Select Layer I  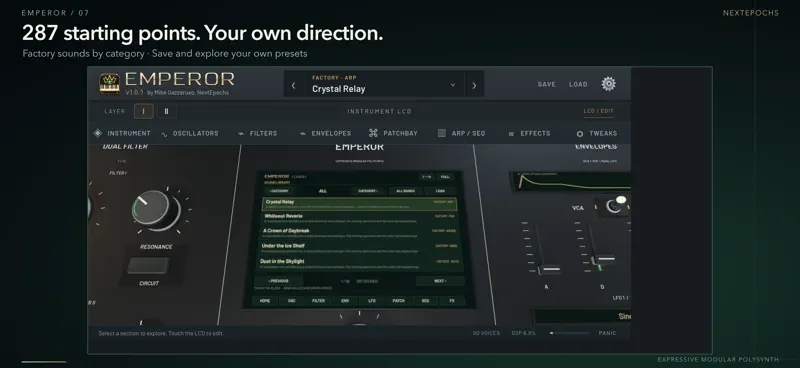pos(144,111)
